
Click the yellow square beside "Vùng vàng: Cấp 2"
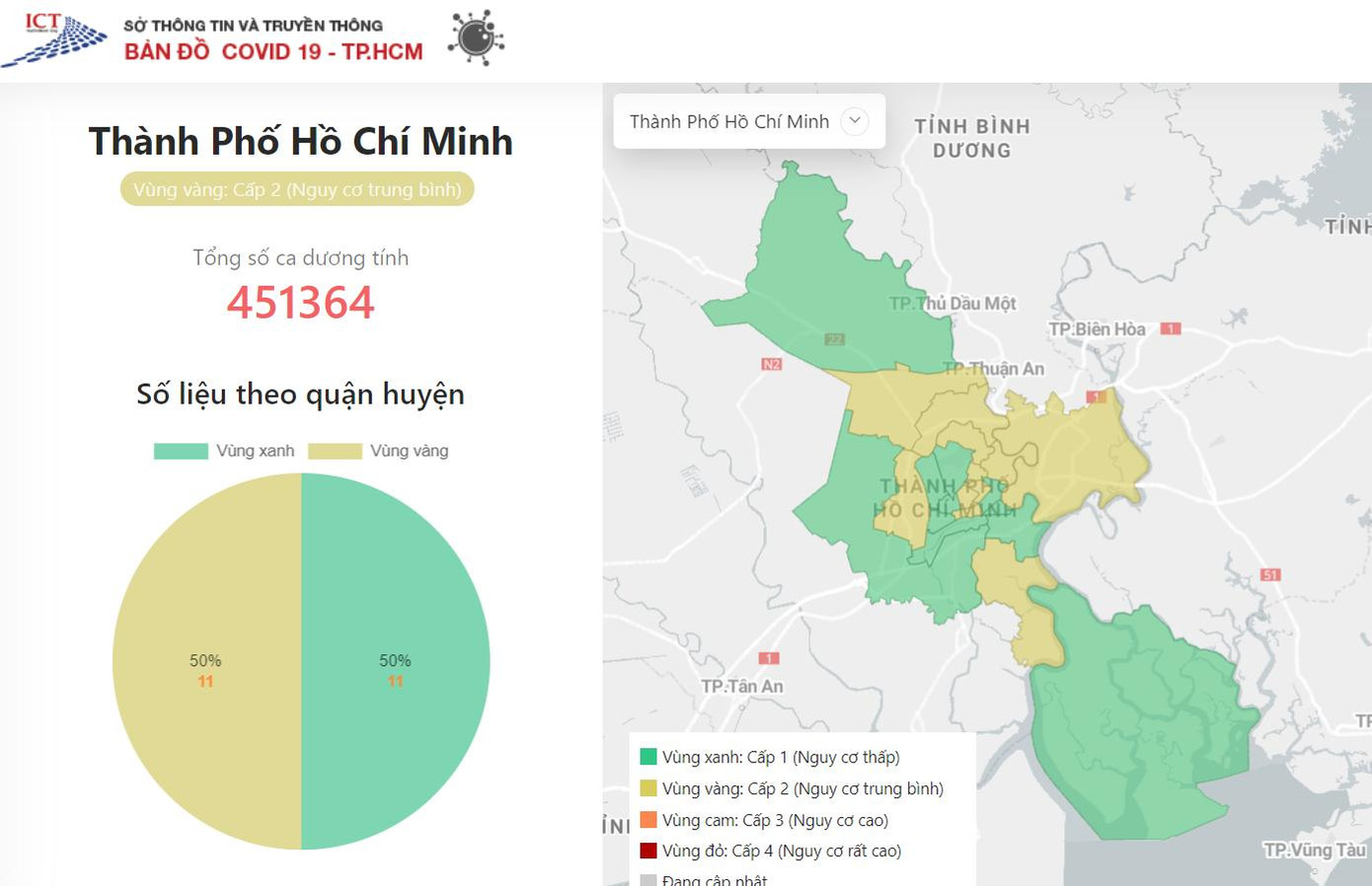(x=648, y=788)
